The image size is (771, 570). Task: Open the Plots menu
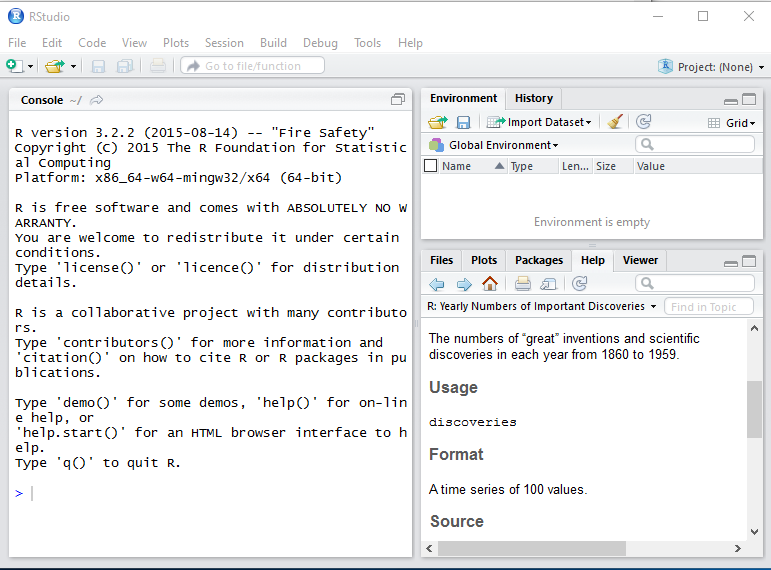pos(176,43)
